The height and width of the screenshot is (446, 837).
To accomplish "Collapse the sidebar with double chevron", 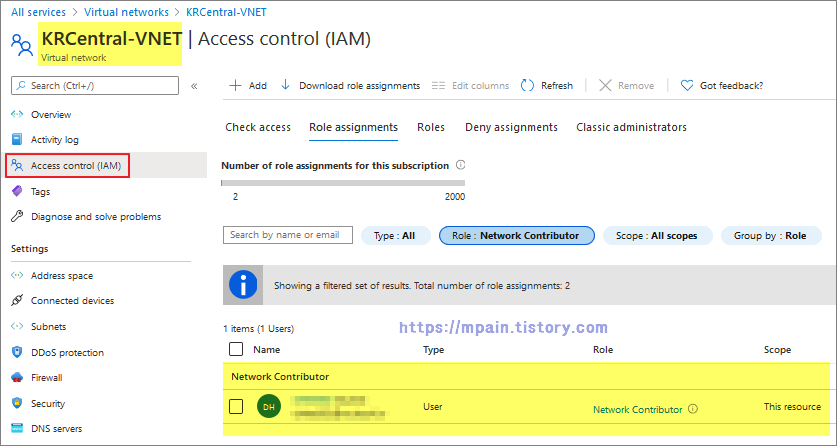I will point(194,86).
